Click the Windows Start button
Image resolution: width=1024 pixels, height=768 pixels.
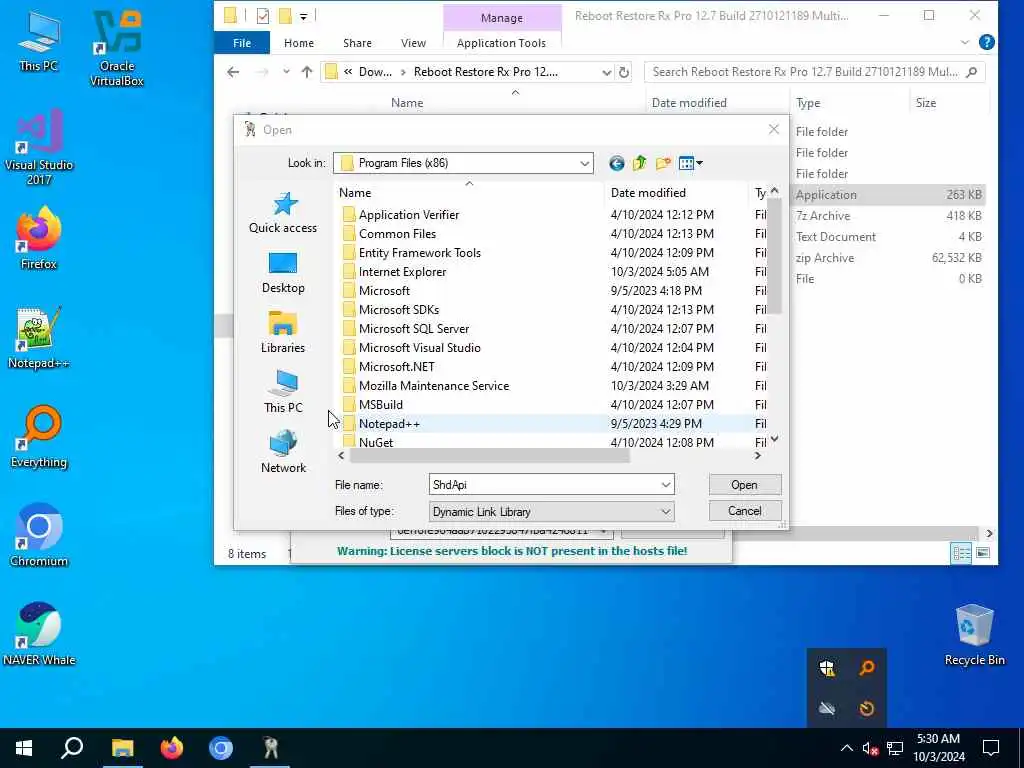coord(24,748)
